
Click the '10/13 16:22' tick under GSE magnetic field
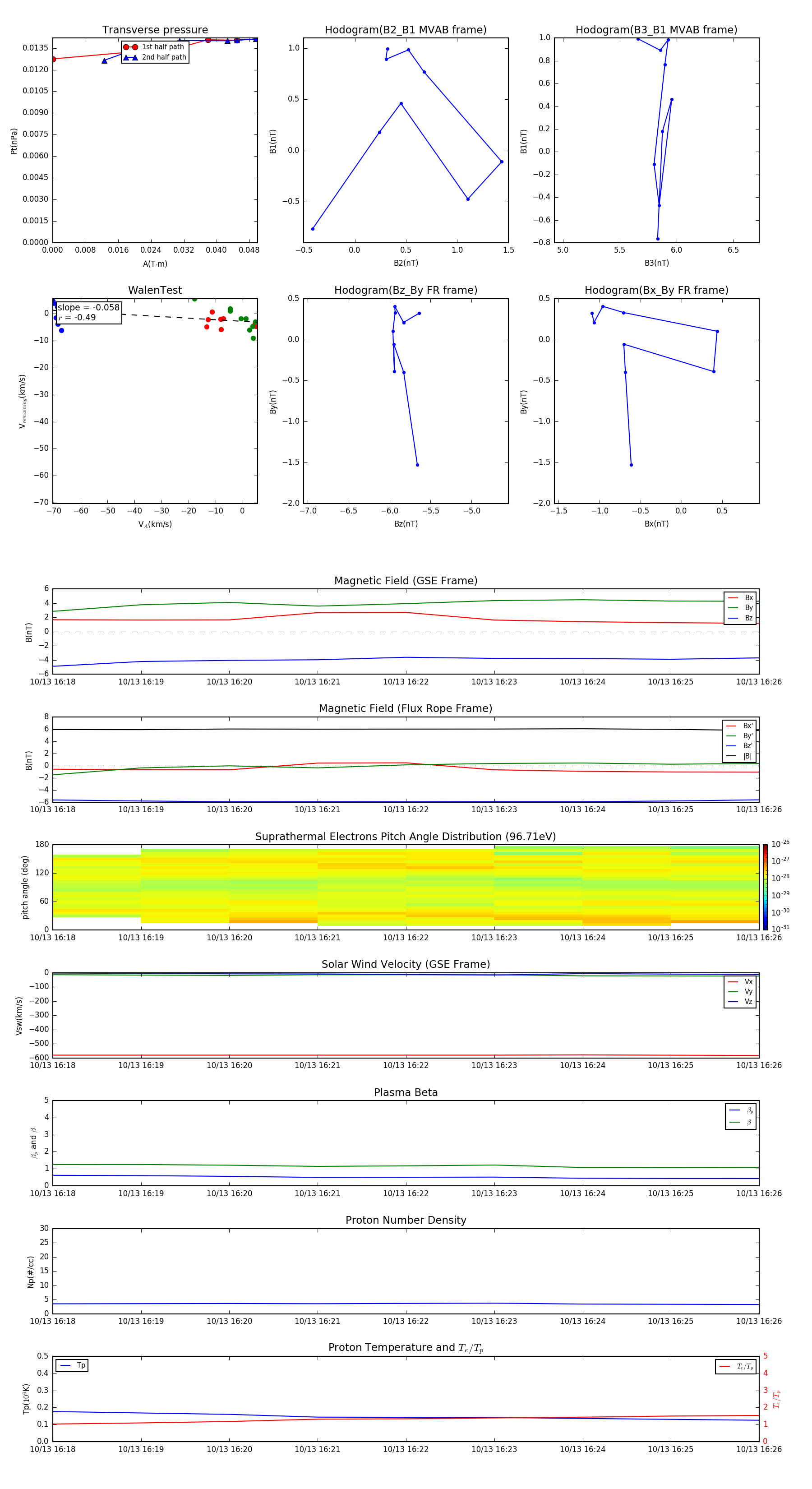(x=406, y=682)
